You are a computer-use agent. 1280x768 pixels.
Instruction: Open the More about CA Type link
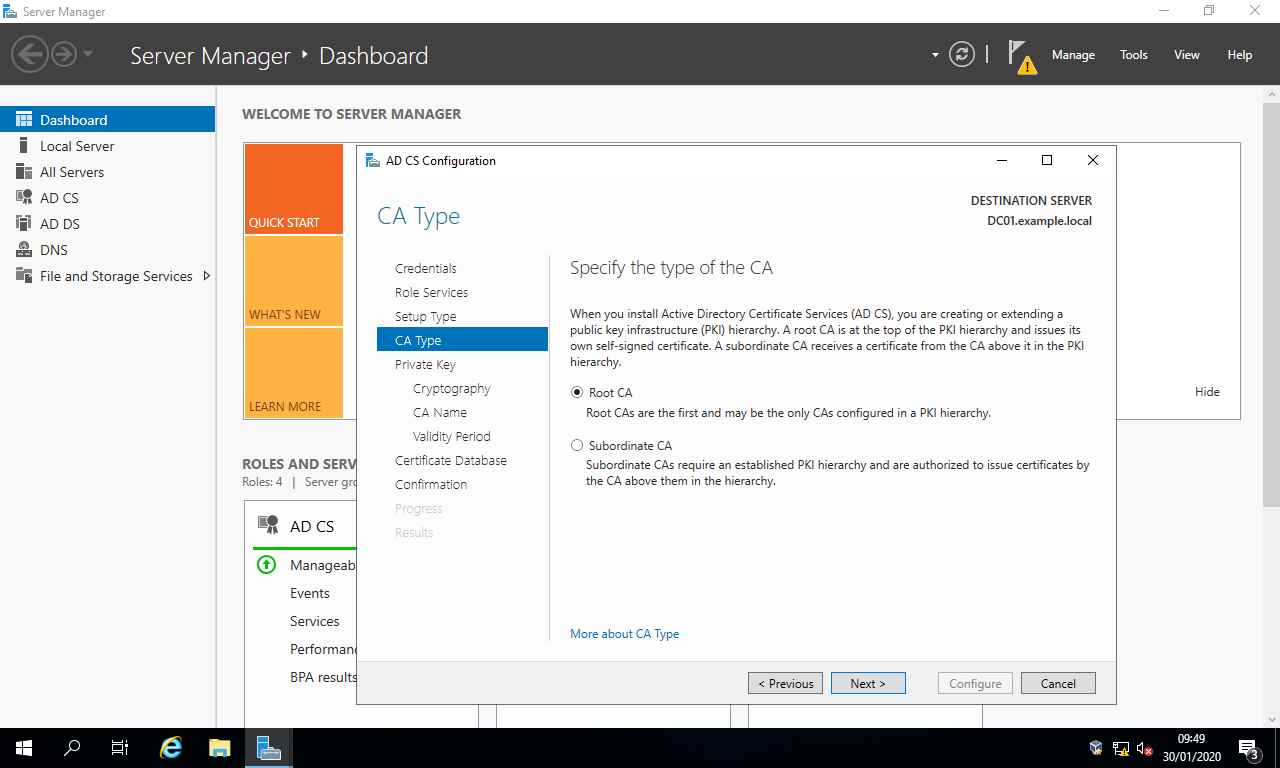click(x=624, y=633)
